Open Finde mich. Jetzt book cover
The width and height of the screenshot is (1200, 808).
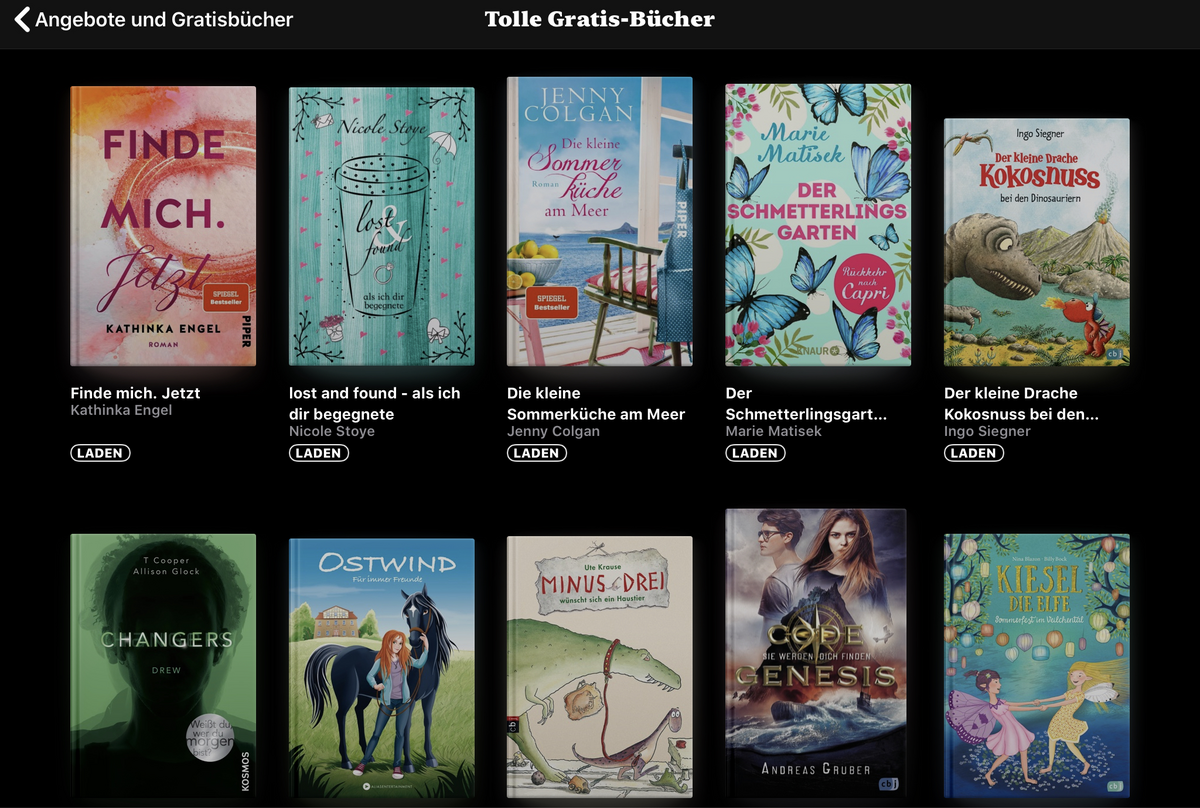coord(163,226)
